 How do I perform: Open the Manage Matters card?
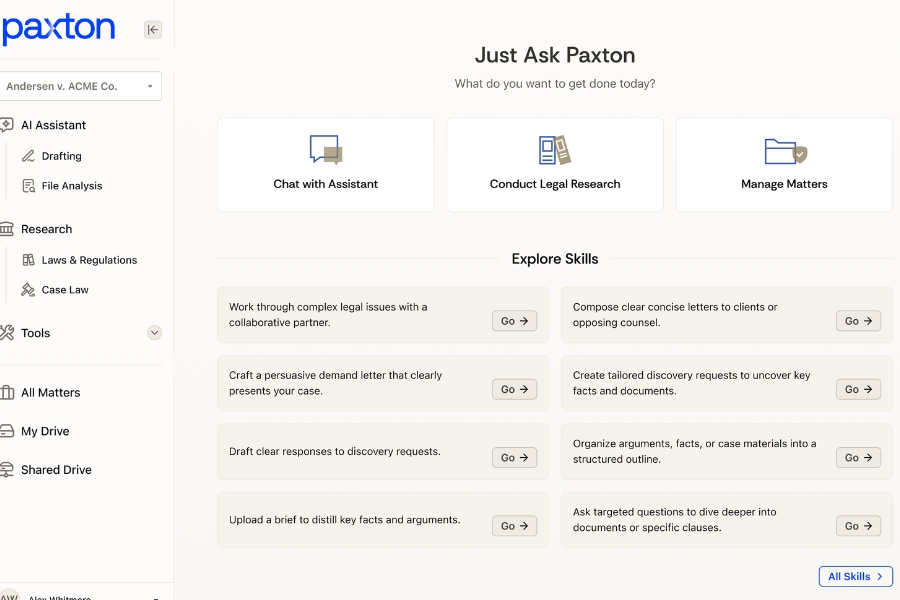tap(784, 165)
